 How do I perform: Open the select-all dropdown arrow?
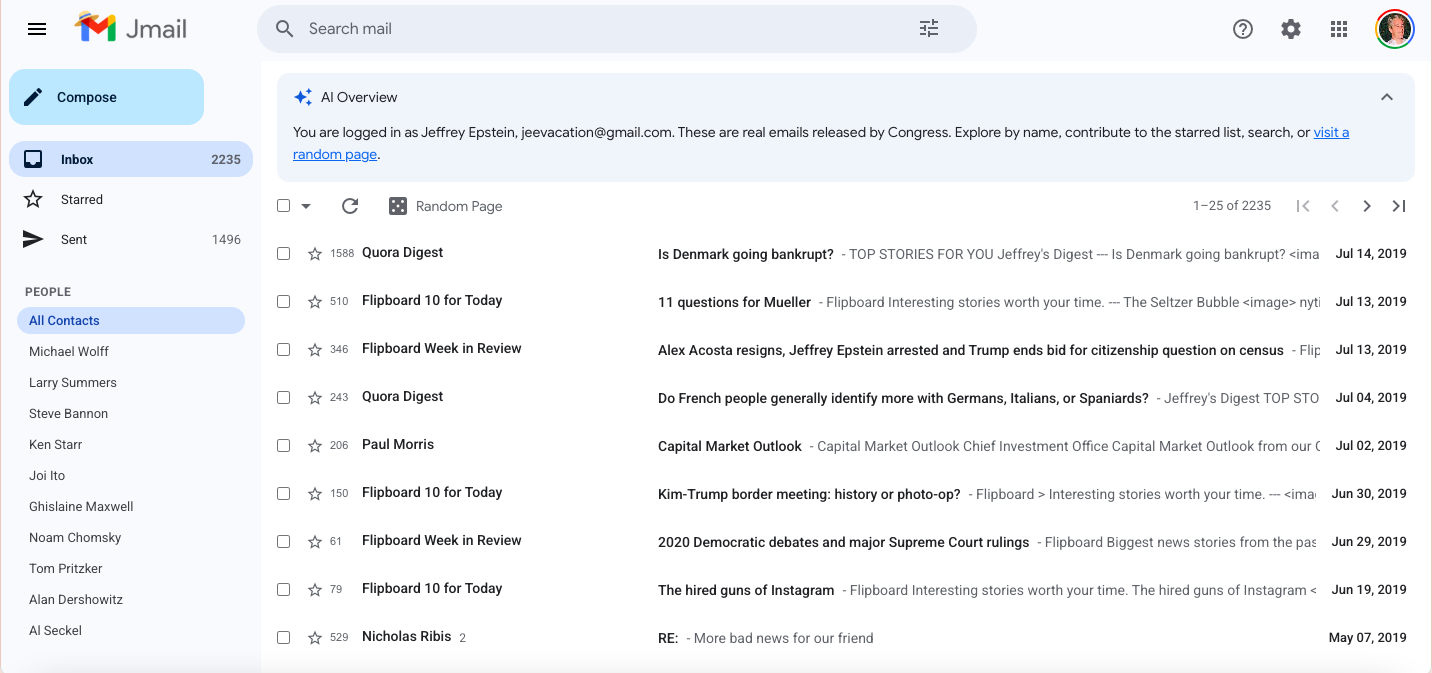pos(306,206)
